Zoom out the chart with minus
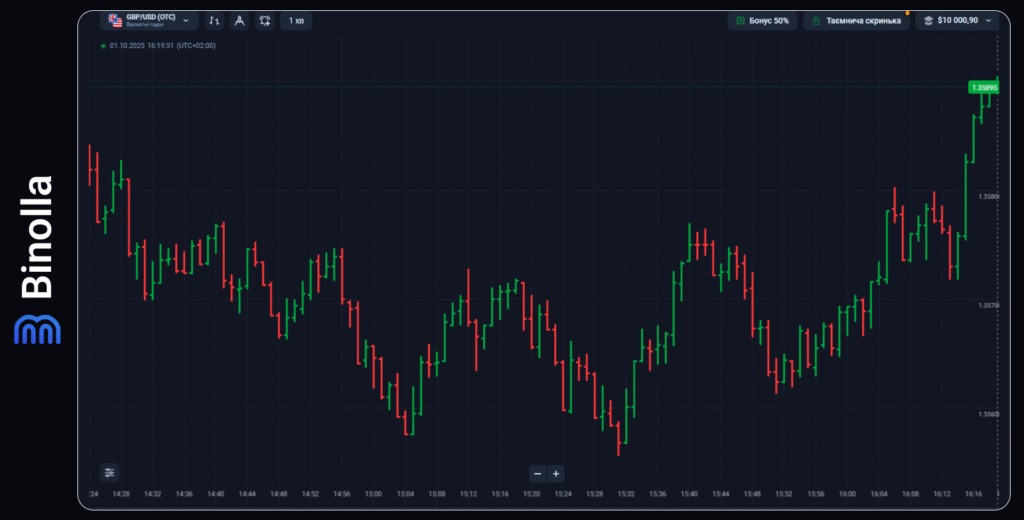This screenshot has height=520, width=1024. point(538,473)
